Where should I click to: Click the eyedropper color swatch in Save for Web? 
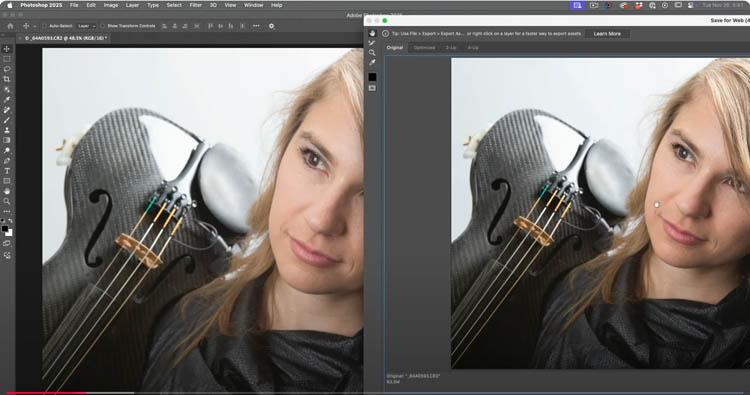pos(372,77)
